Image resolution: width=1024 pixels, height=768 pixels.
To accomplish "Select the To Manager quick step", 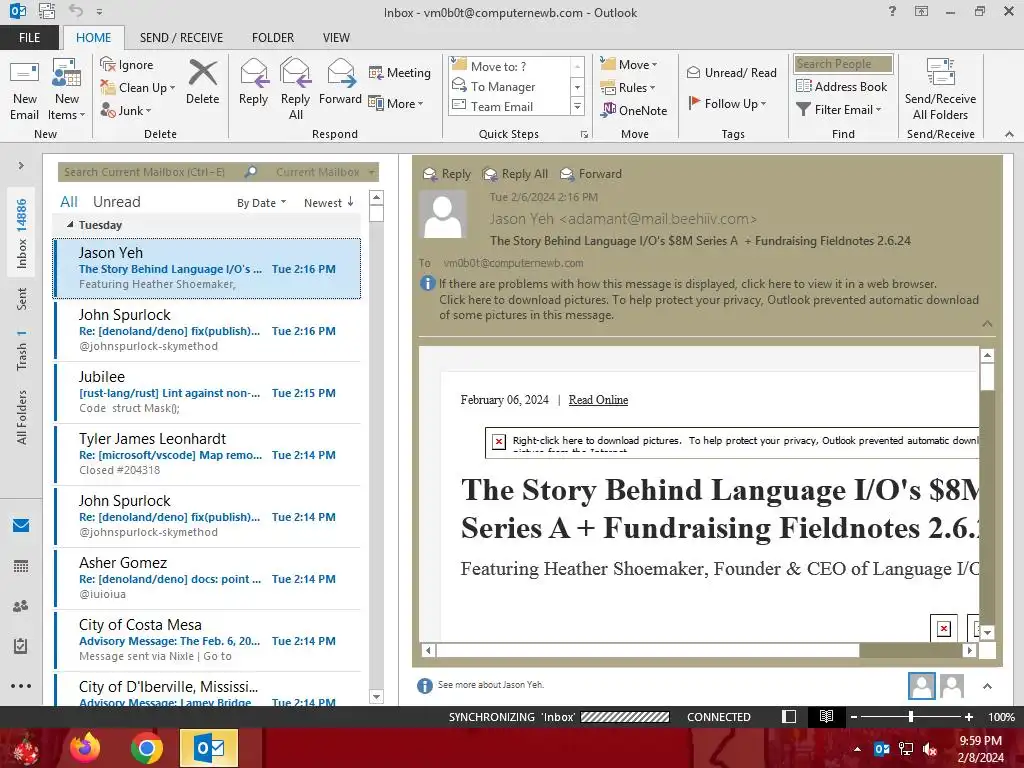I will [x=509, y=86].
